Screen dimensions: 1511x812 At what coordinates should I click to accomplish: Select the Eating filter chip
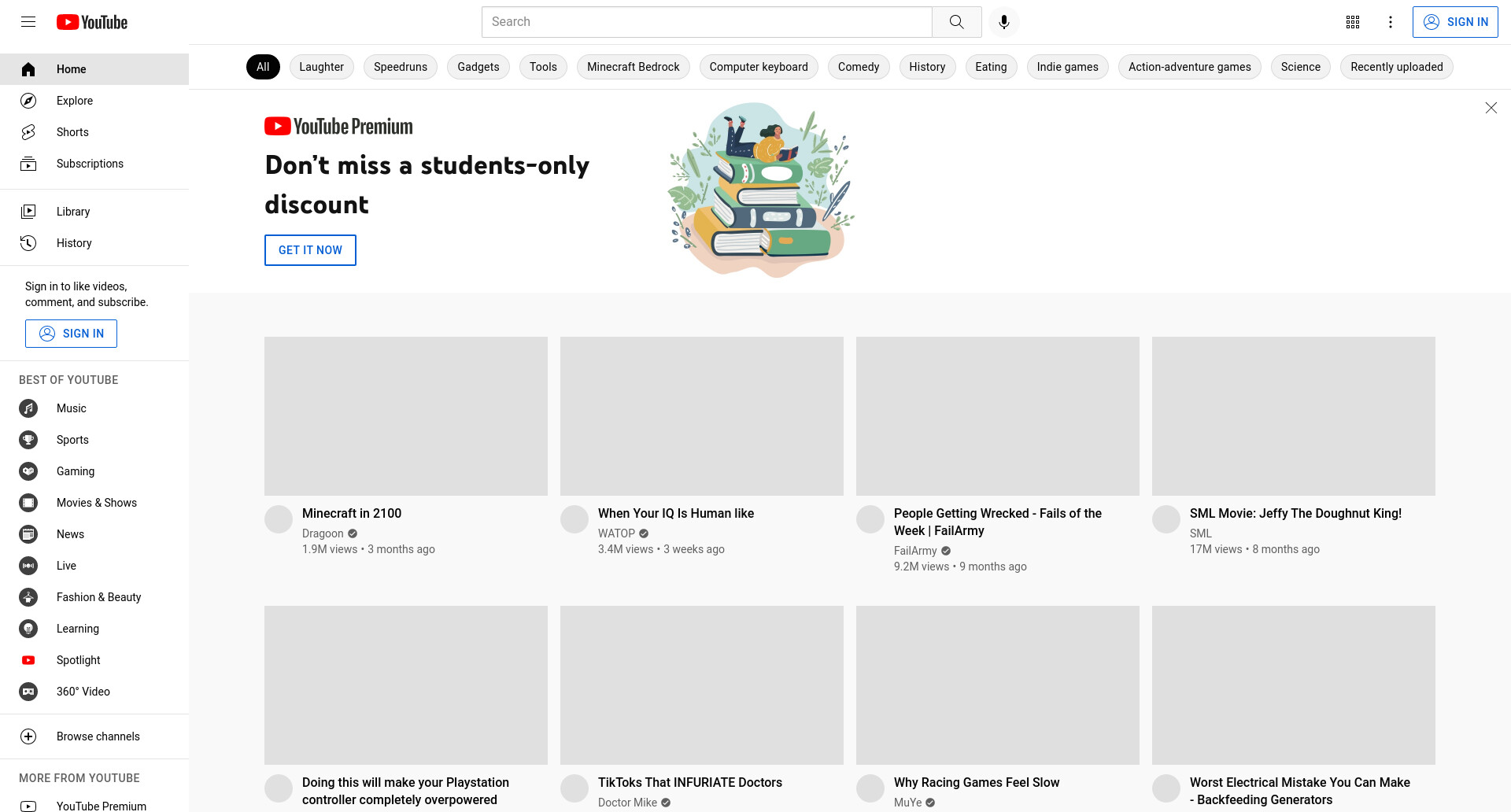(x=991, y=67)
